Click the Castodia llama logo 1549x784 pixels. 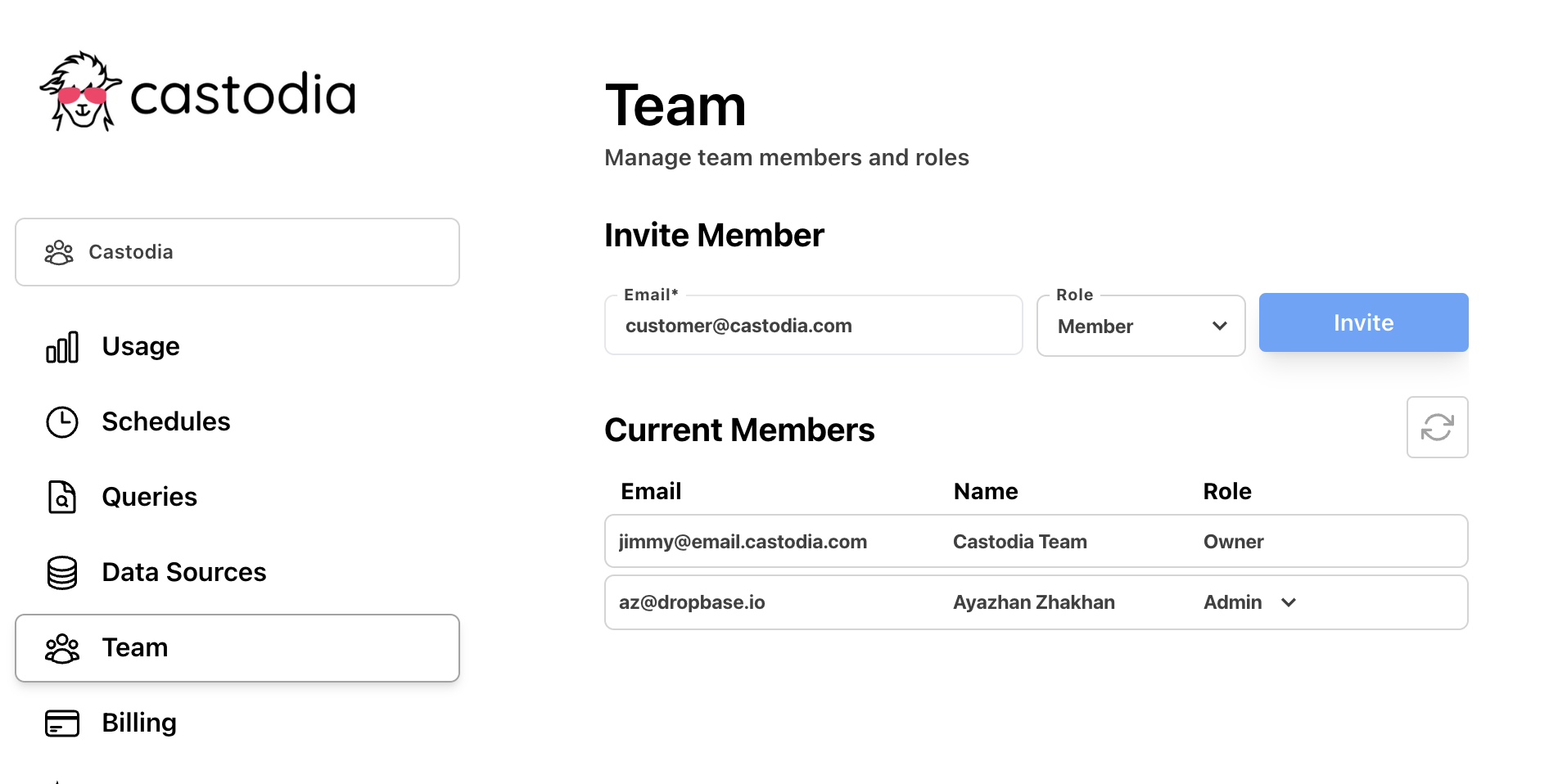(80, 92)
